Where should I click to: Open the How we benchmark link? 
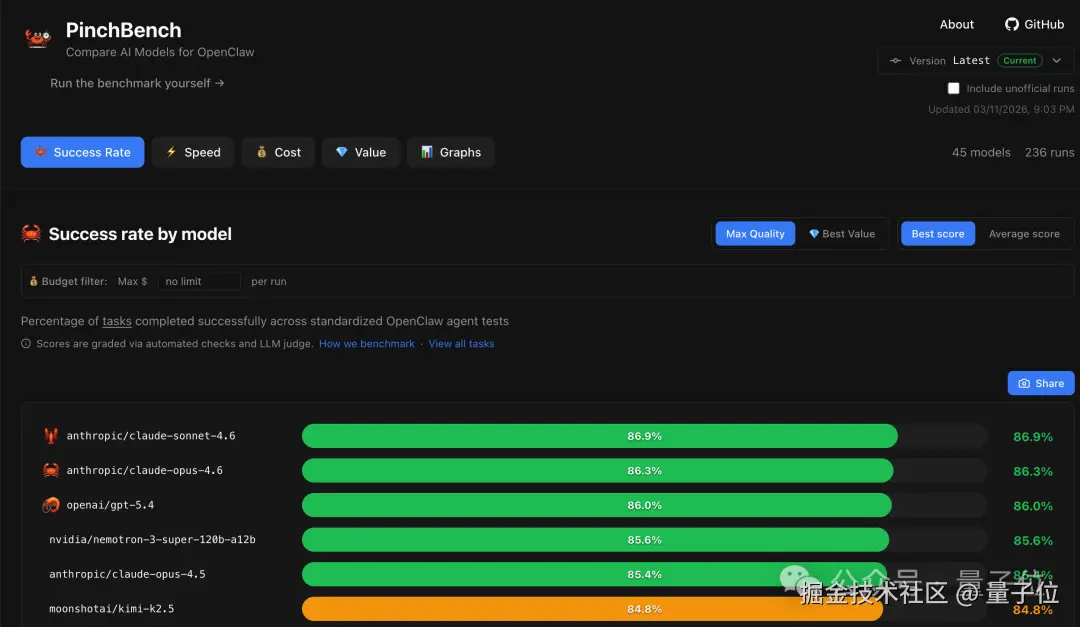pos(366,343)
